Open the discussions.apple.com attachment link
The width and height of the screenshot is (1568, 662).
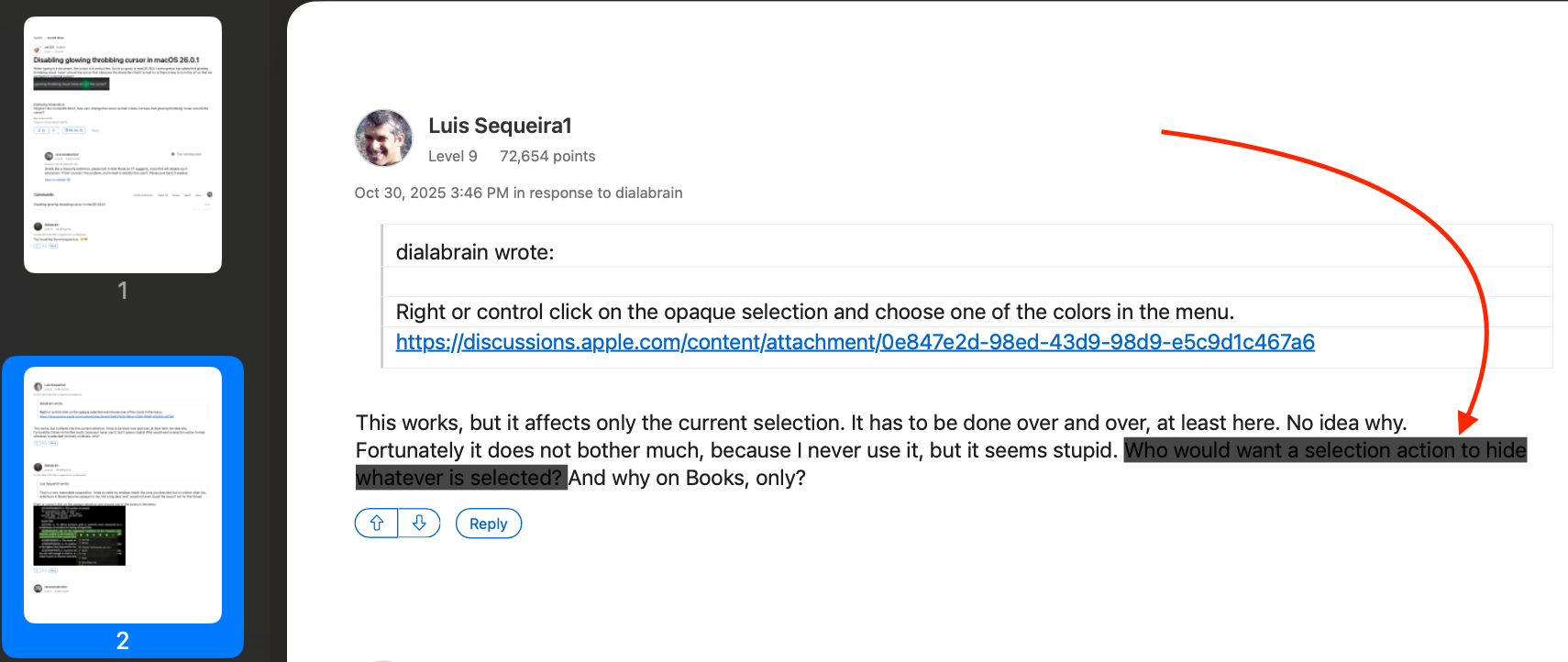click(855, 342)
